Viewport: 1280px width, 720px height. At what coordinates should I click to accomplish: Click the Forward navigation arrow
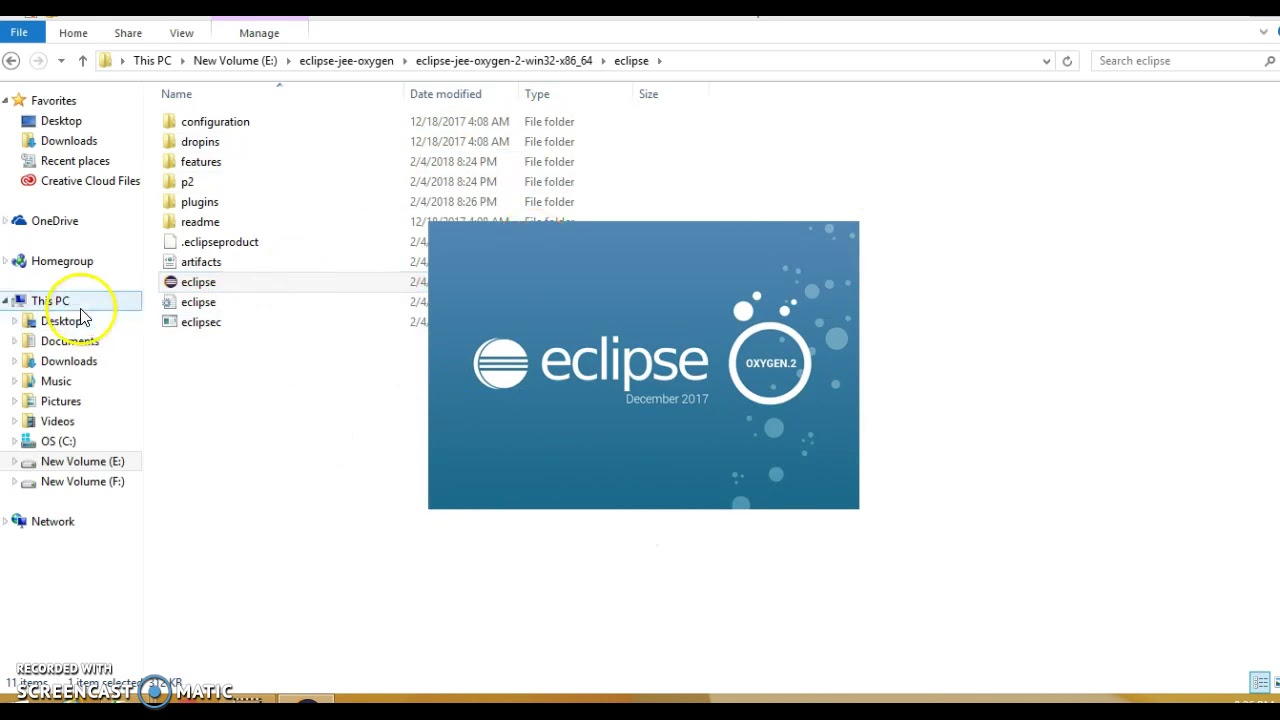point(38,61)
